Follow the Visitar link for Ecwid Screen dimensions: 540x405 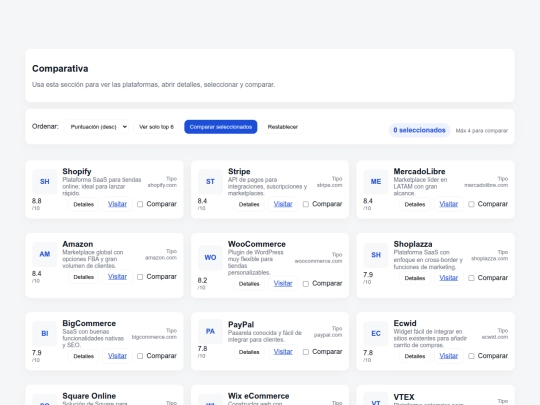click(449, 356)
